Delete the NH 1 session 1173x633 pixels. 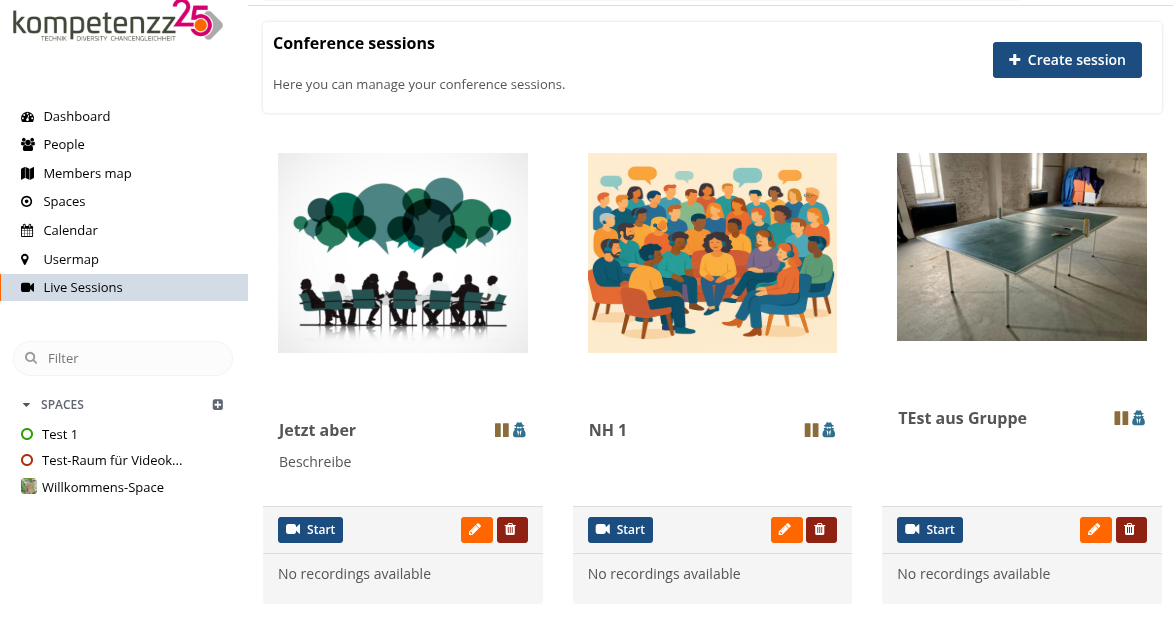click(x=821, y=530)
